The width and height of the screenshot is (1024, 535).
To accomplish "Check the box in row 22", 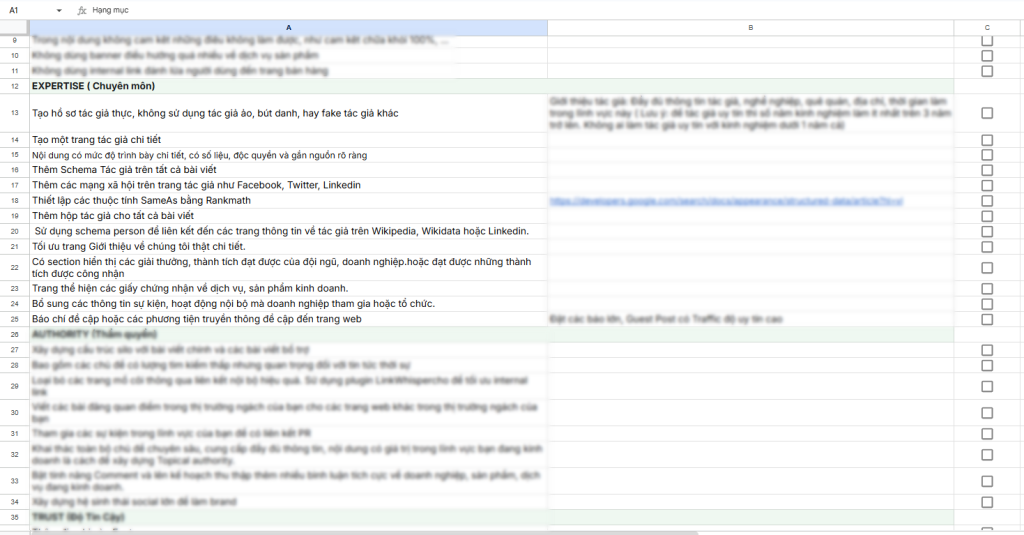I will [987, 267].
